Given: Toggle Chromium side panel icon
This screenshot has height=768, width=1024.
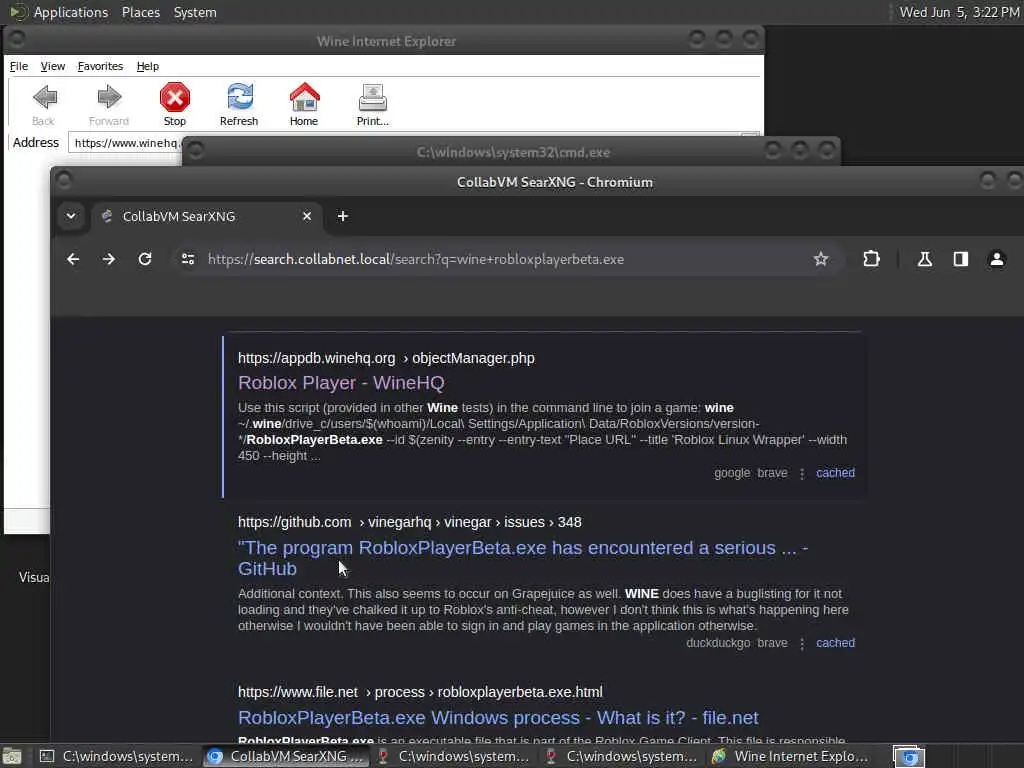Looking at the screenshot, I should click(961, 259).
